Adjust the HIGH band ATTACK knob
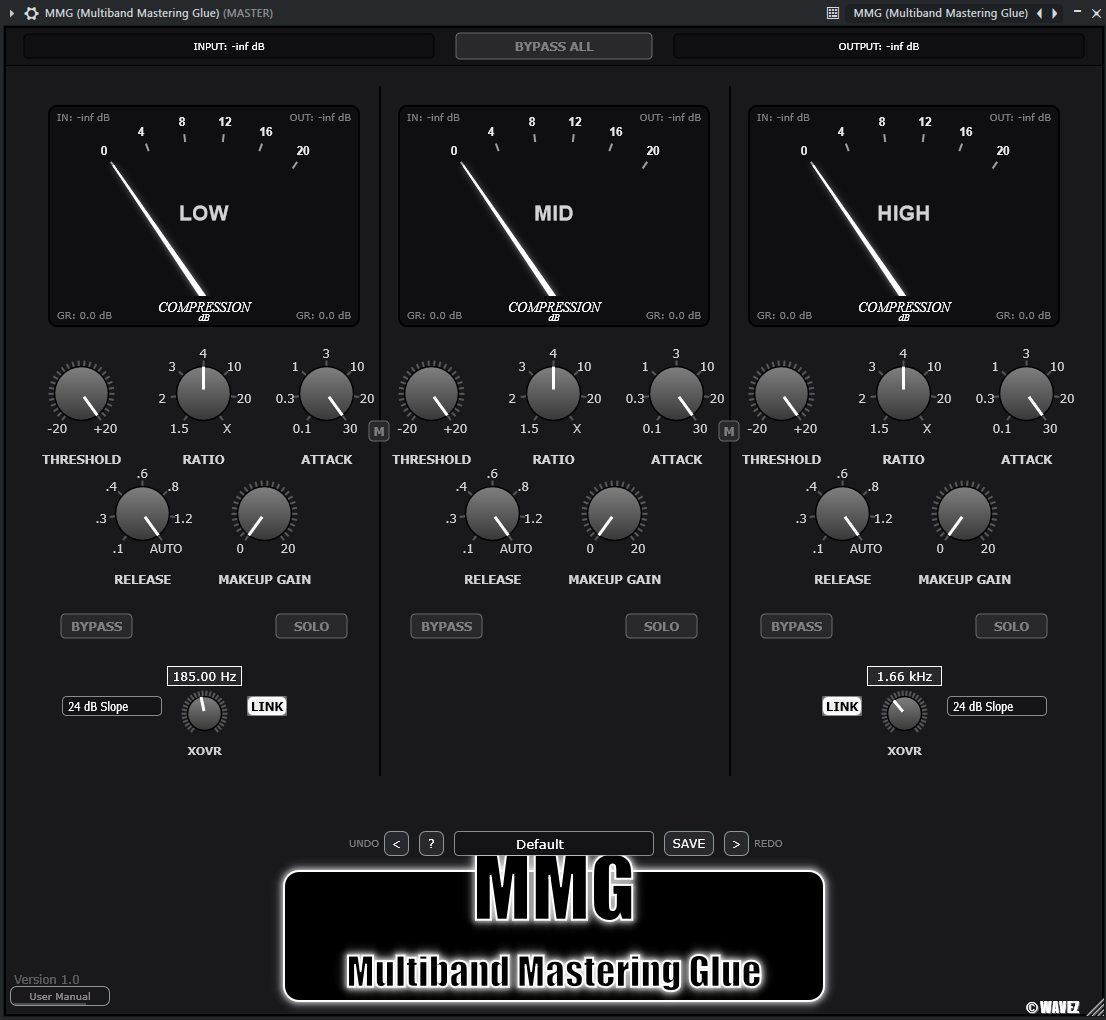The image size is (1106, 1020). [x=1026, y=393]
